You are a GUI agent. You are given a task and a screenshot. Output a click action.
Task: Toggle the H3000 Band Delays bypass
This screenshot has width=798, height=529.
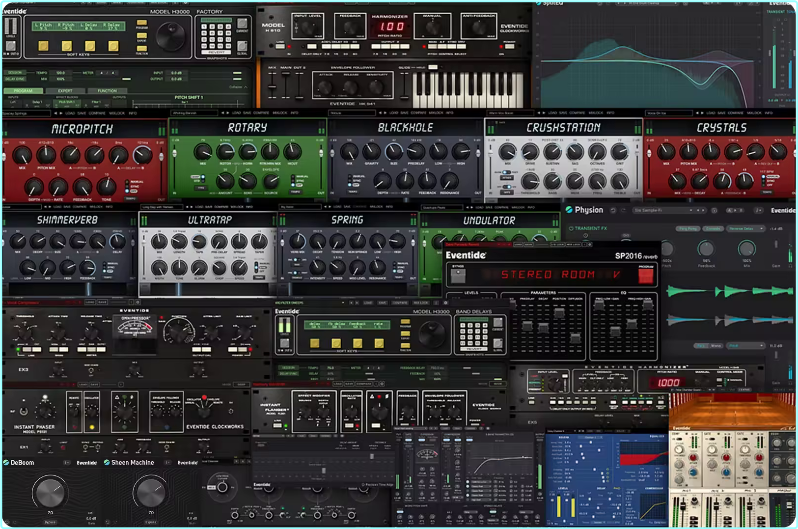(284, 343)
